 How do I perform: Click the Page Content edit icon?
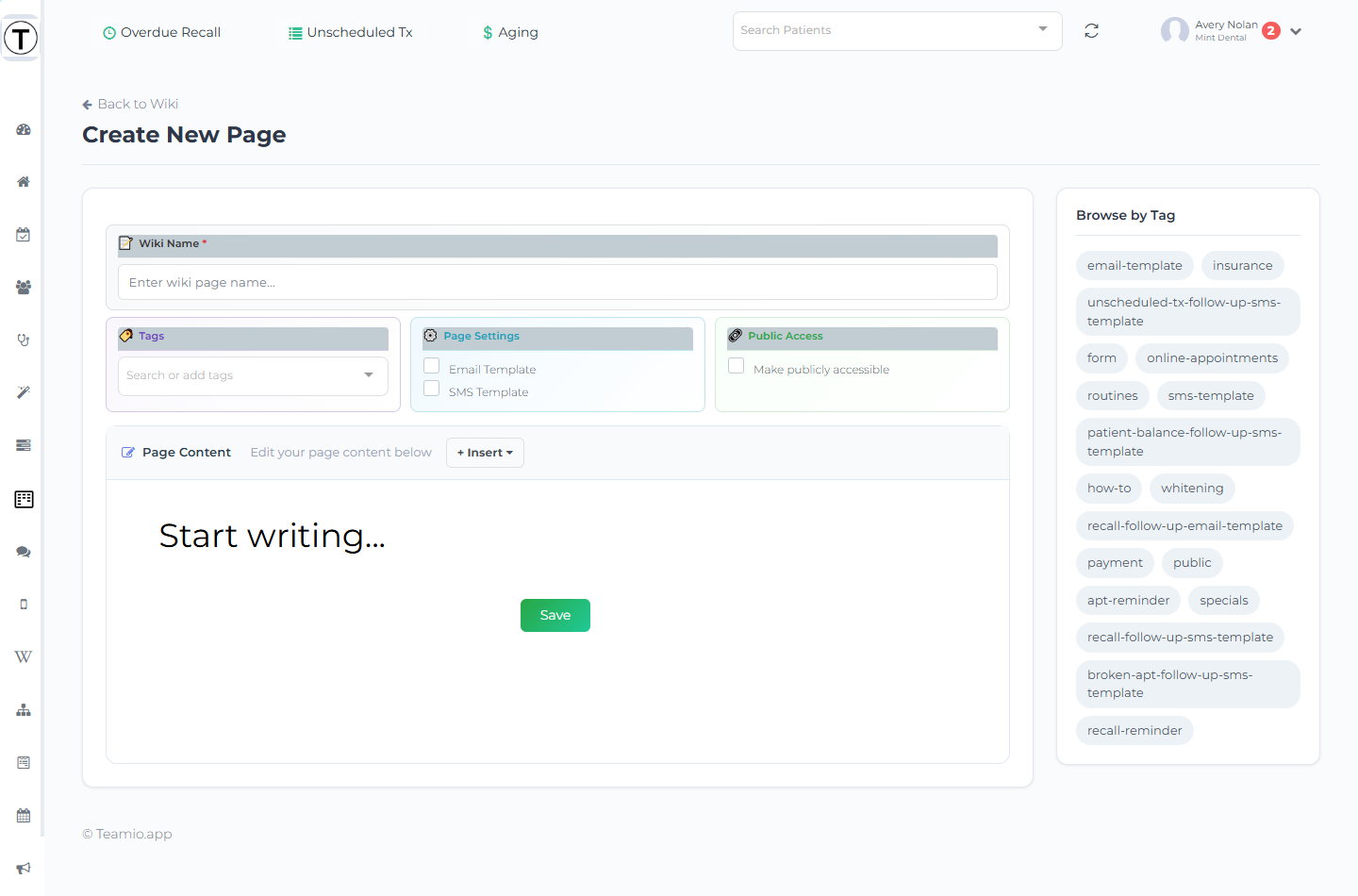pyautogui.click(x=128, y=453)
